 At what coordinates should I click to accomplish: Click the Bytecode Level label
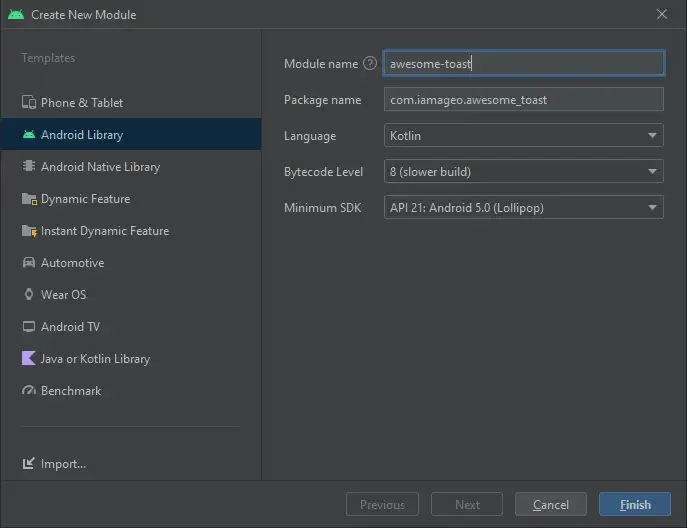[x=323, y=172]
